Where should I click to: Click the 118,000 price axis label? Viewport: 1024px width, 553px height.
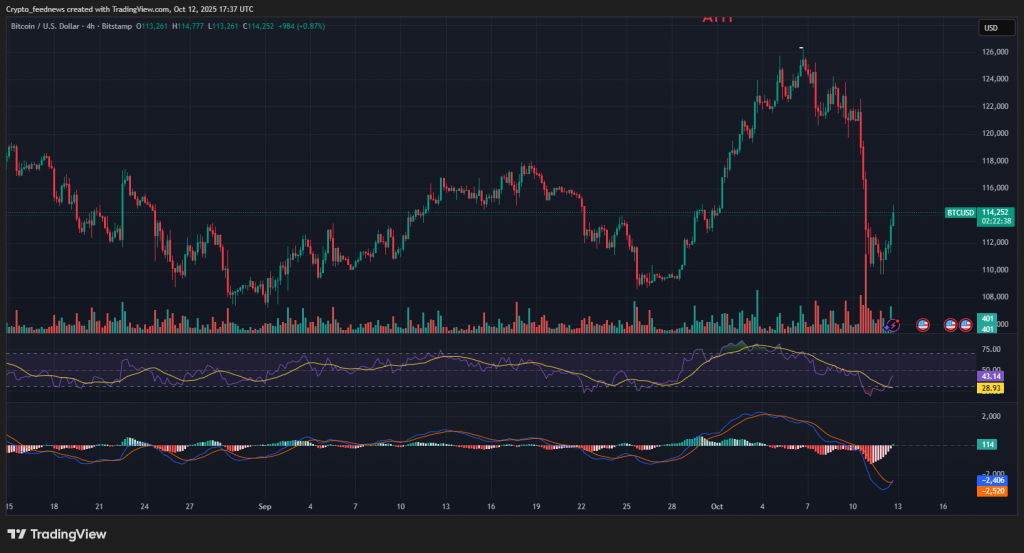point(995,161)
